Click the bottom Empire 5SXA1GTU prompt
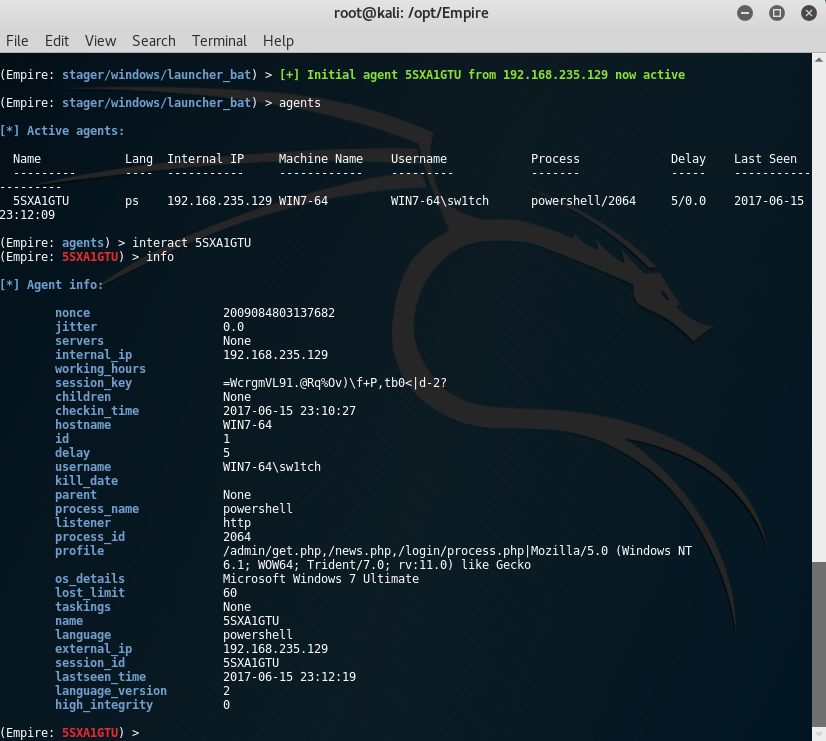 coord(70,733)
